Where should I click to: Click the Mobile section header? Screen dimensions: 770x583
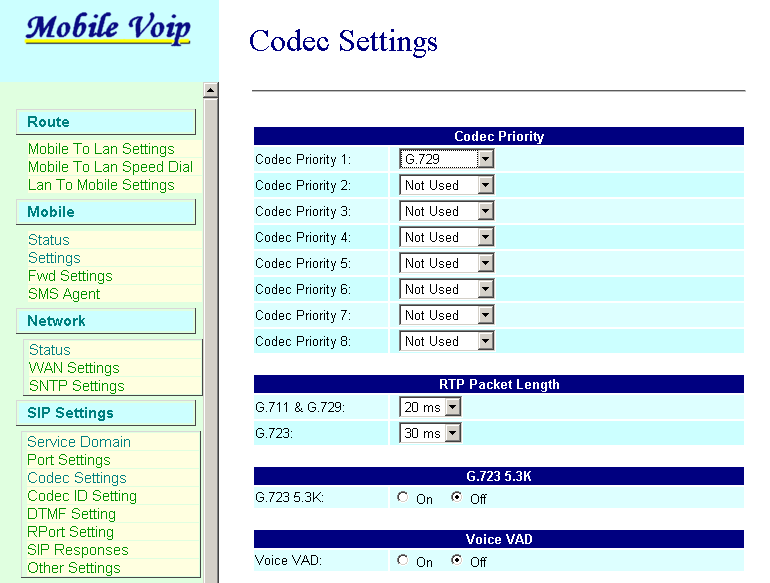(x=106, y=212)
